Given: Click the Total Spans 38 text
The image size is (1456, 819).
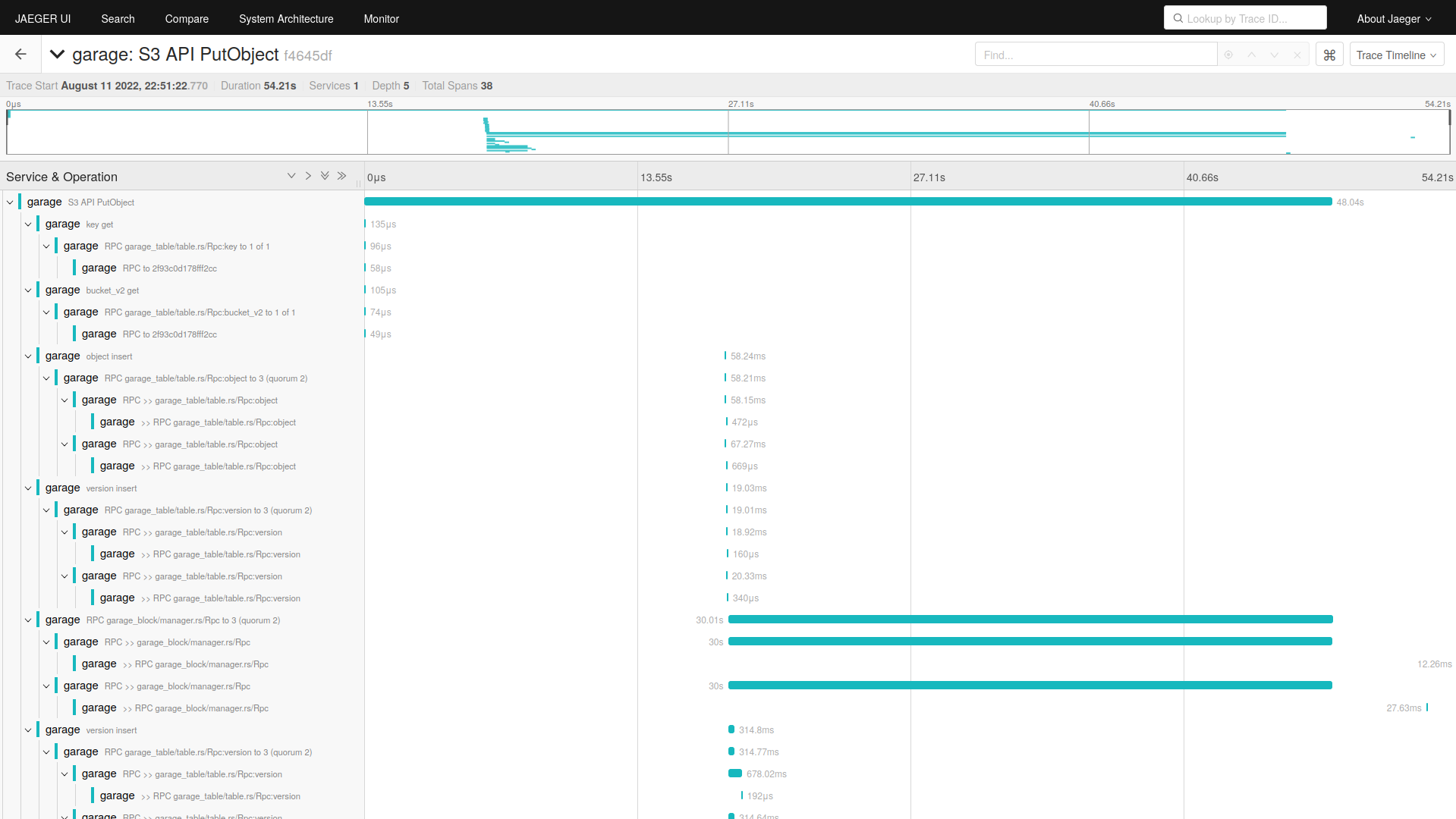Looking at the screenshot, I should (x=458, y=86).
